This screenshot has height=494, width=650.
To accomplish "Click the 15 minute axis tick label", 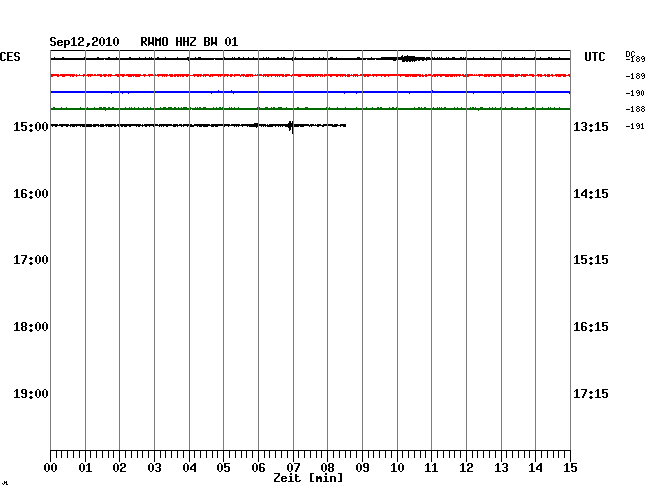I will coord(570,468).
